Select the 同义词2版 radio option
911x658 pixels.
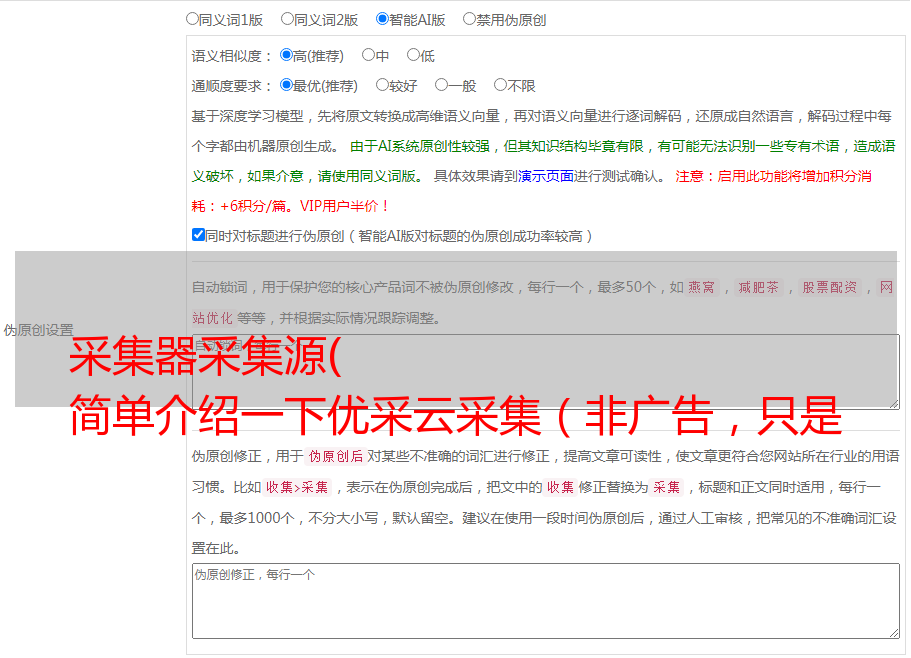click(287, 19)
